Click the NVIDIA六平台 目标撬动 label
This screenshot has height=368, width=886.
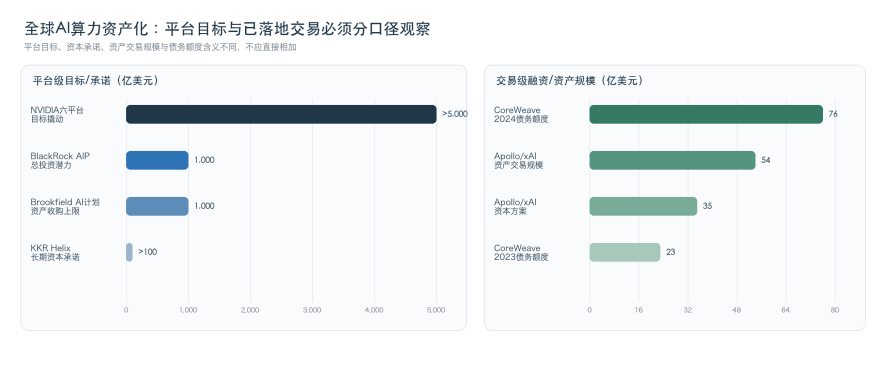pos(57,115)
